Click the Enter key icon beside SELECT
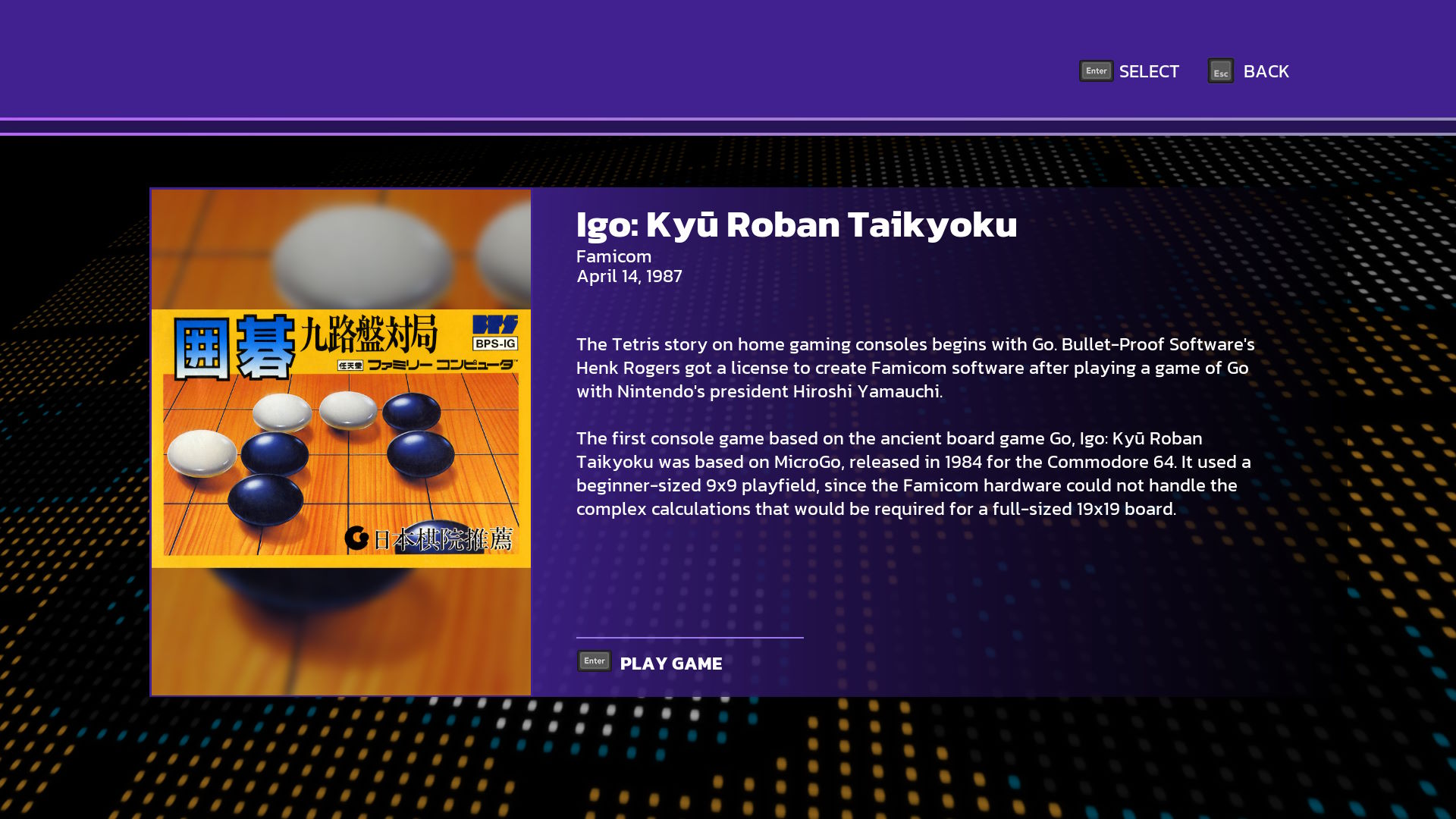 point(1096,71)
